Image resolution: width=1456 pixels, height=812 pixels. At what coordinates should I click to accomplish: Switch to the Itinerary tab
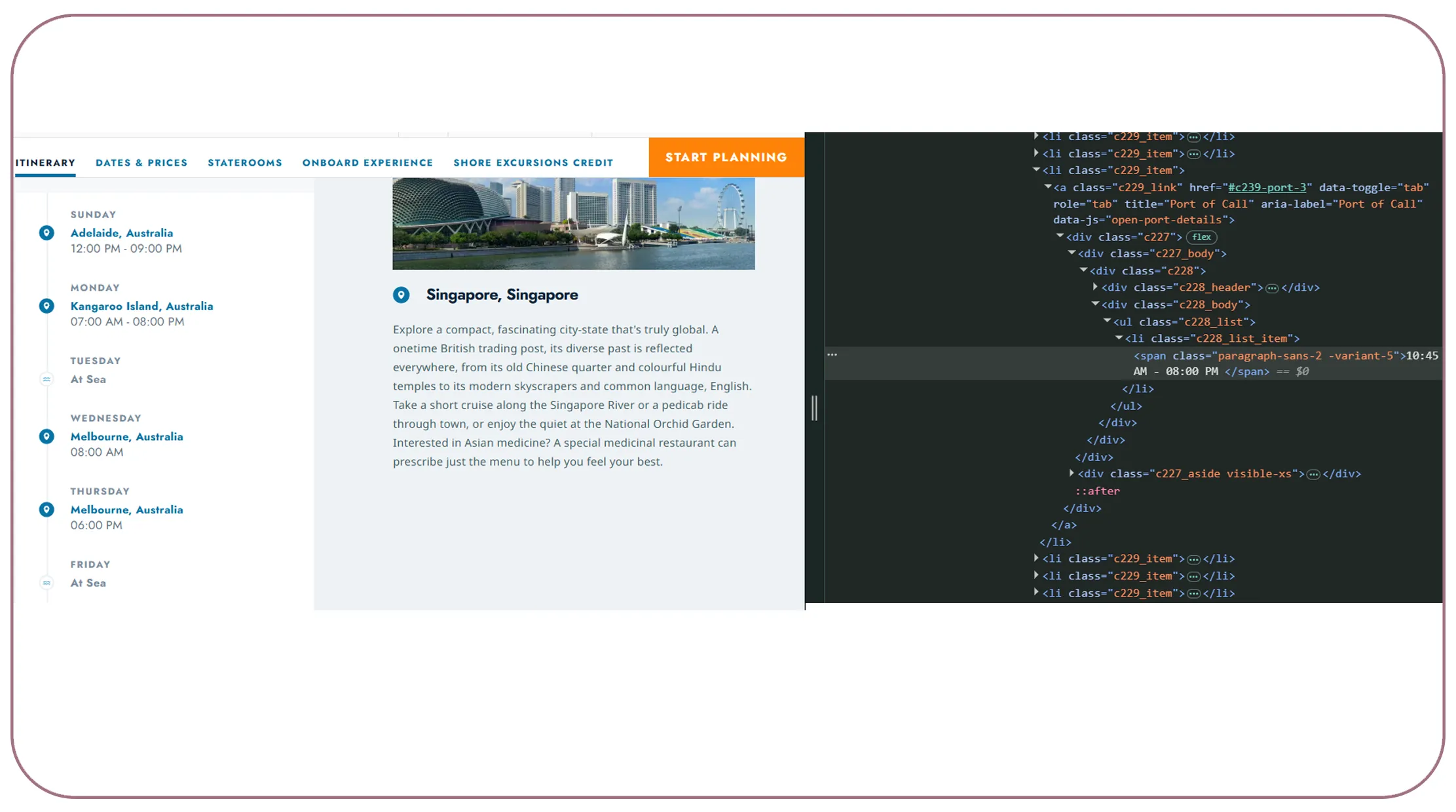click(x=45, y=162)
